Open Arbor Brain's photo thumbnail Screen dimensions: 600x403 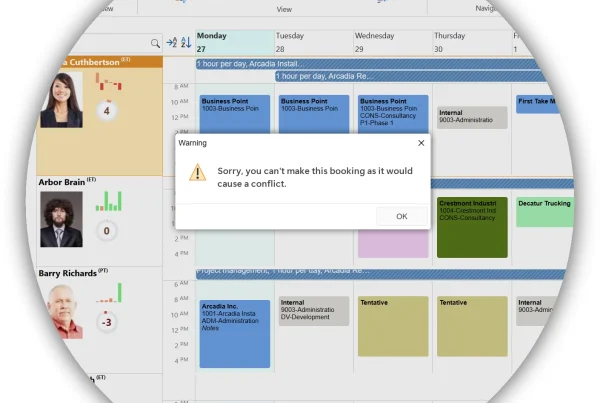pos(62,219)
